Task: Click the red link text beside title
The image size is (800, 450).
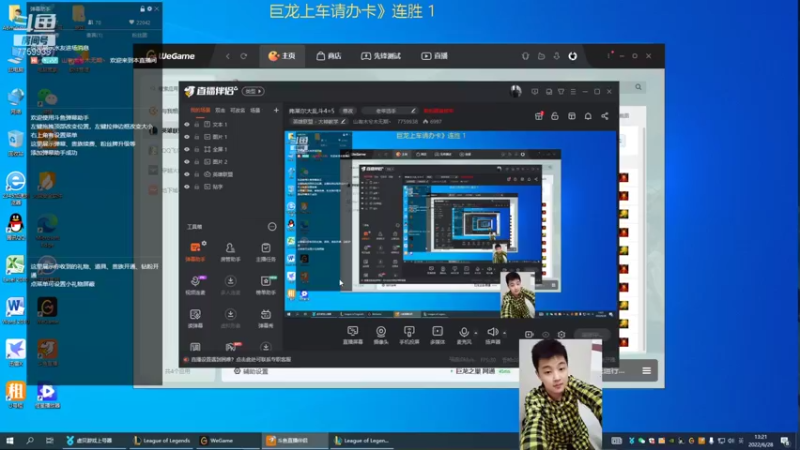Action: pyautogui.click(x=438, y=111)
